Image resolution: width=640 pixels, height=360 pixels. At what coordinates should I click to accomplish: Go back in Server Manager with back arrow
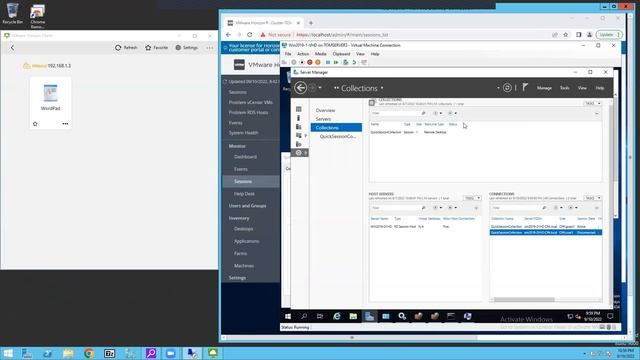300,88
